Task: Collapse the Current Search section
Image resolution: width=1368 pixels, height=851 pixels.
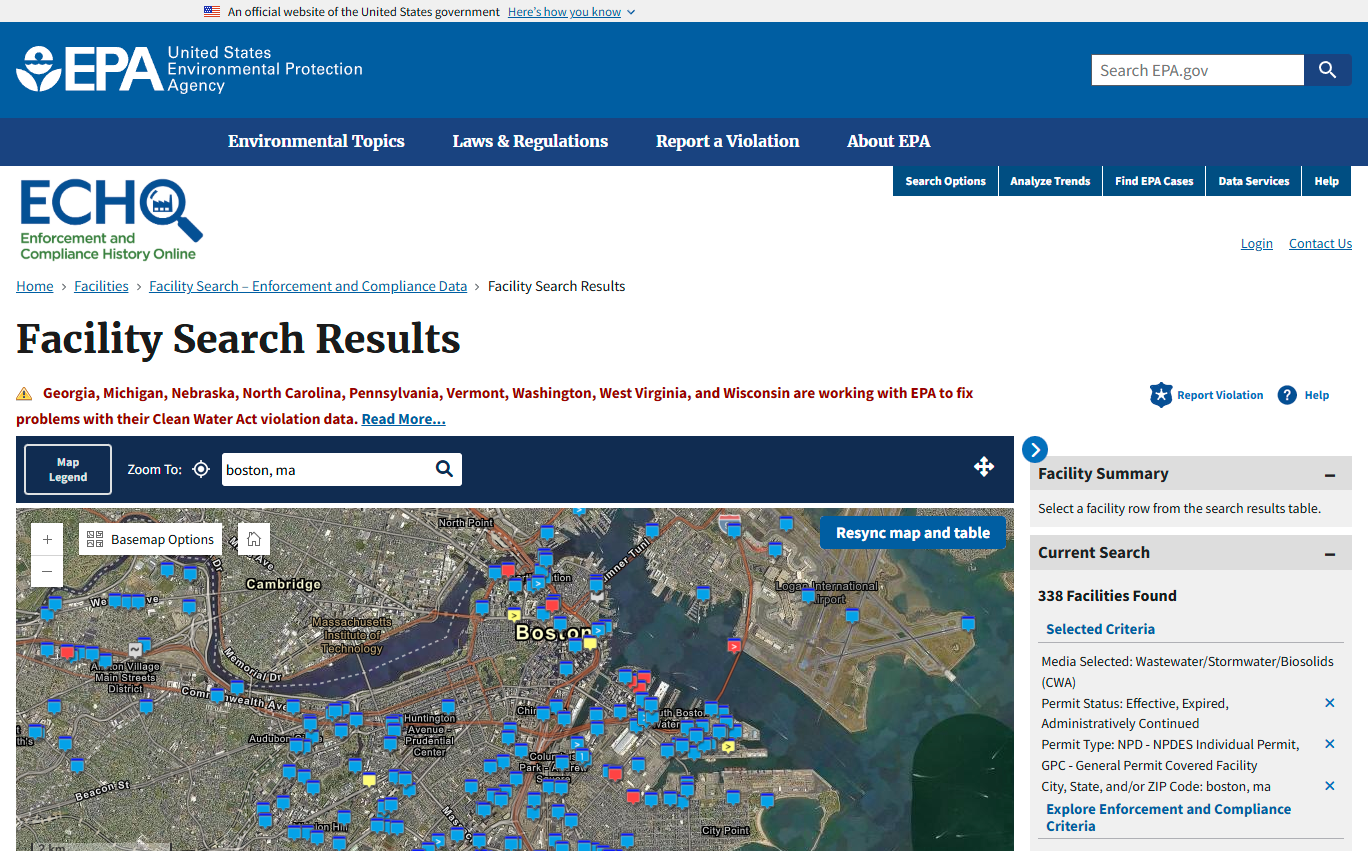Action: tap(1330, 554)
